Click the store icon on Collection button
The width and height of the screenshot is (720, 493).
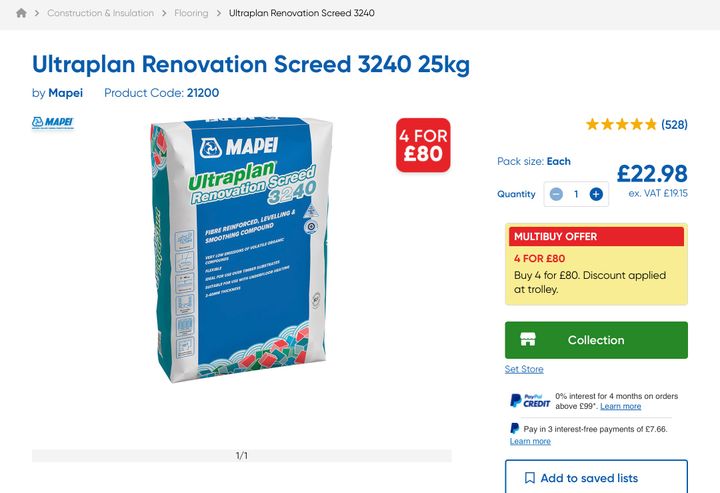[528, 340]
